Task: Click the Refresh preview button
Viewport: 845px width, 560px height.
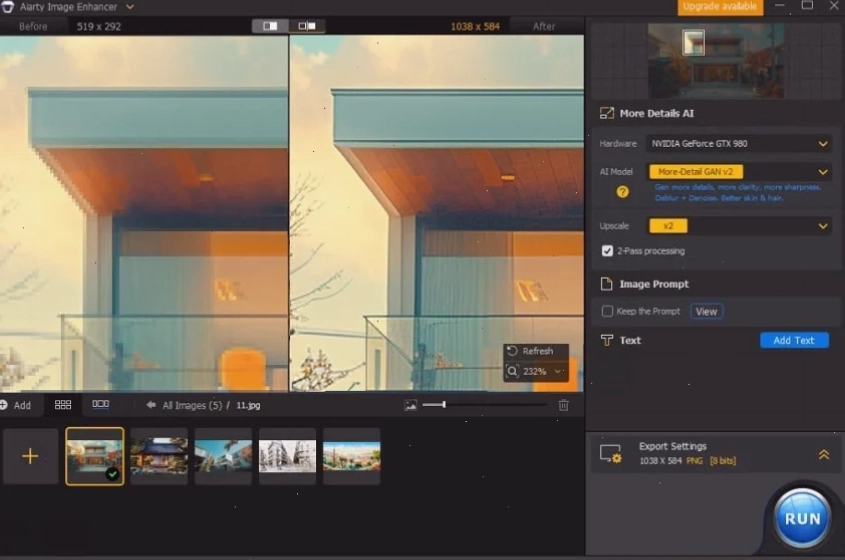Action: 536,351
